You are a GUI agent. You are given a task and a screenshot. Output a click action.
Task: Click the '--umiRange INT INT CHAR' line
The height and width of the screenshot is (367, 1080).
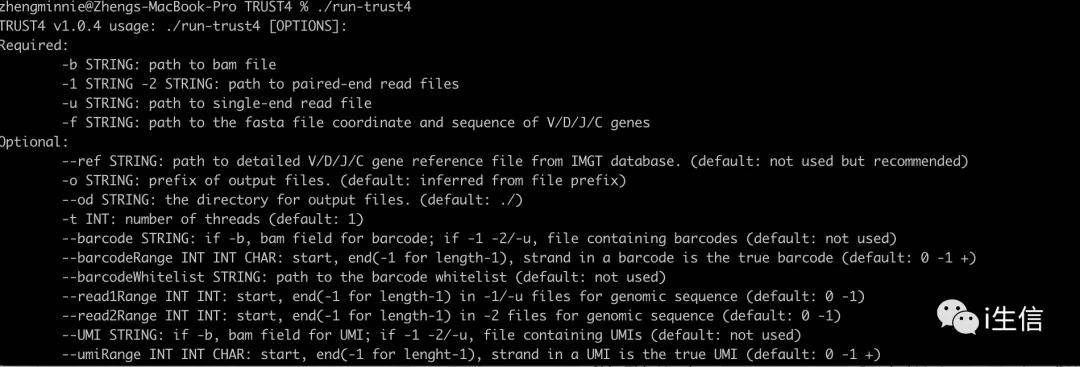tap(471, 355)
